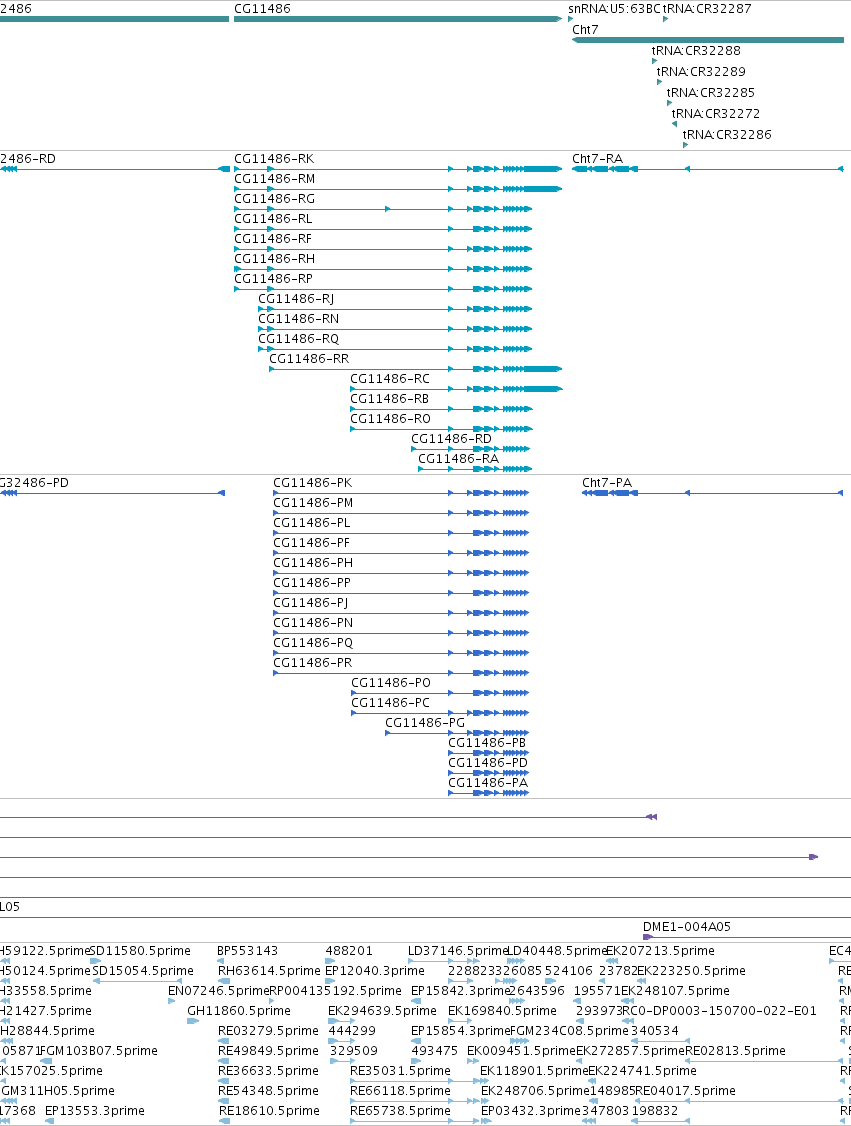Select transcript CG11486-RG label

[x=275, y=198]
